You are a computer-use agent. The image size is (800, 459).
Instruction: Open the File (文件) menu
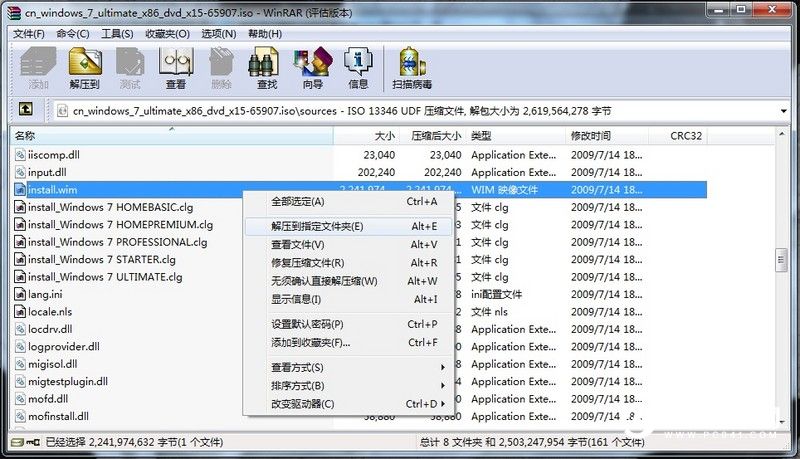click(29, 34)
